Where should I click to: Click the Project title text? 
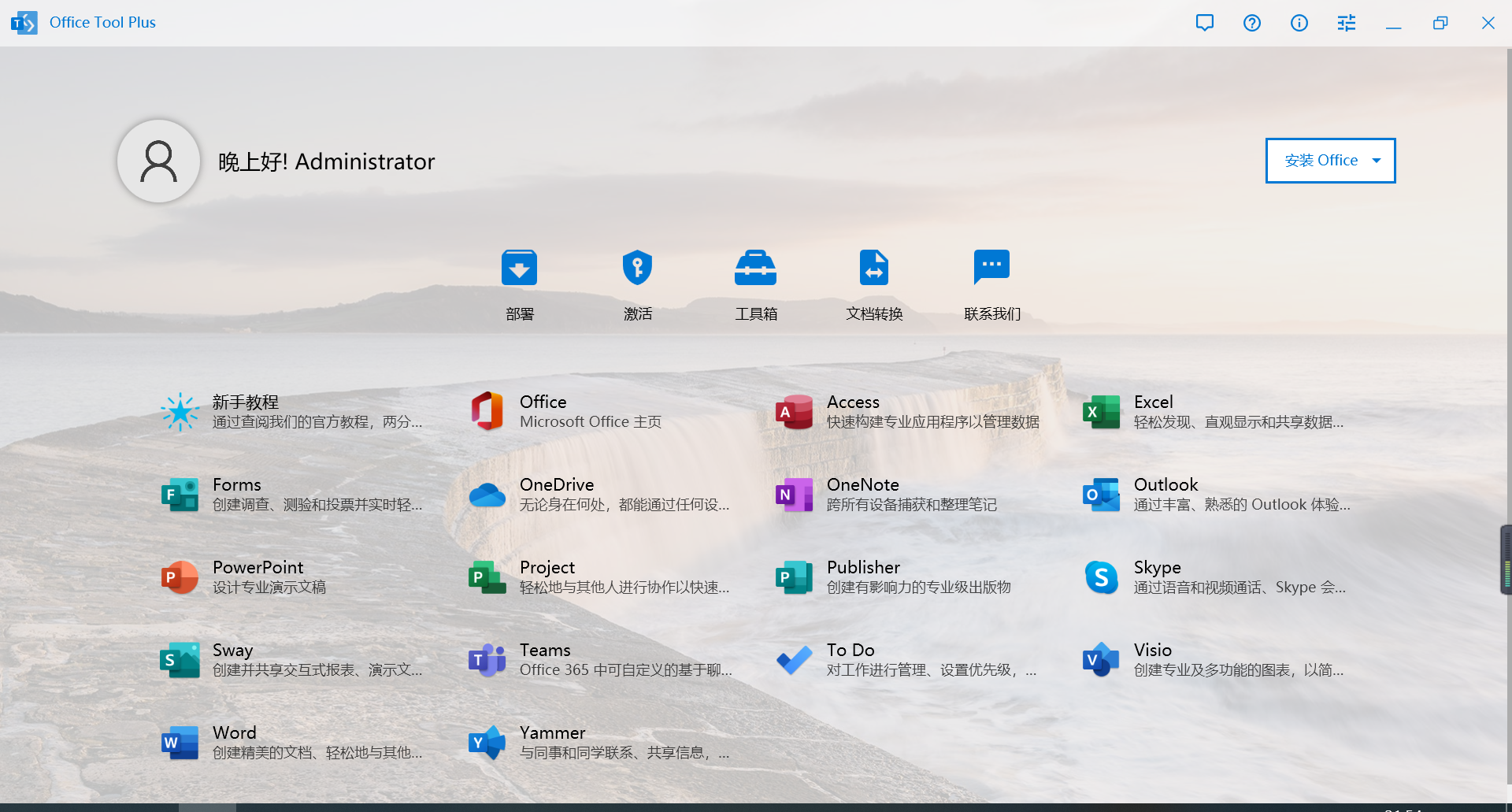pos(547,568)
